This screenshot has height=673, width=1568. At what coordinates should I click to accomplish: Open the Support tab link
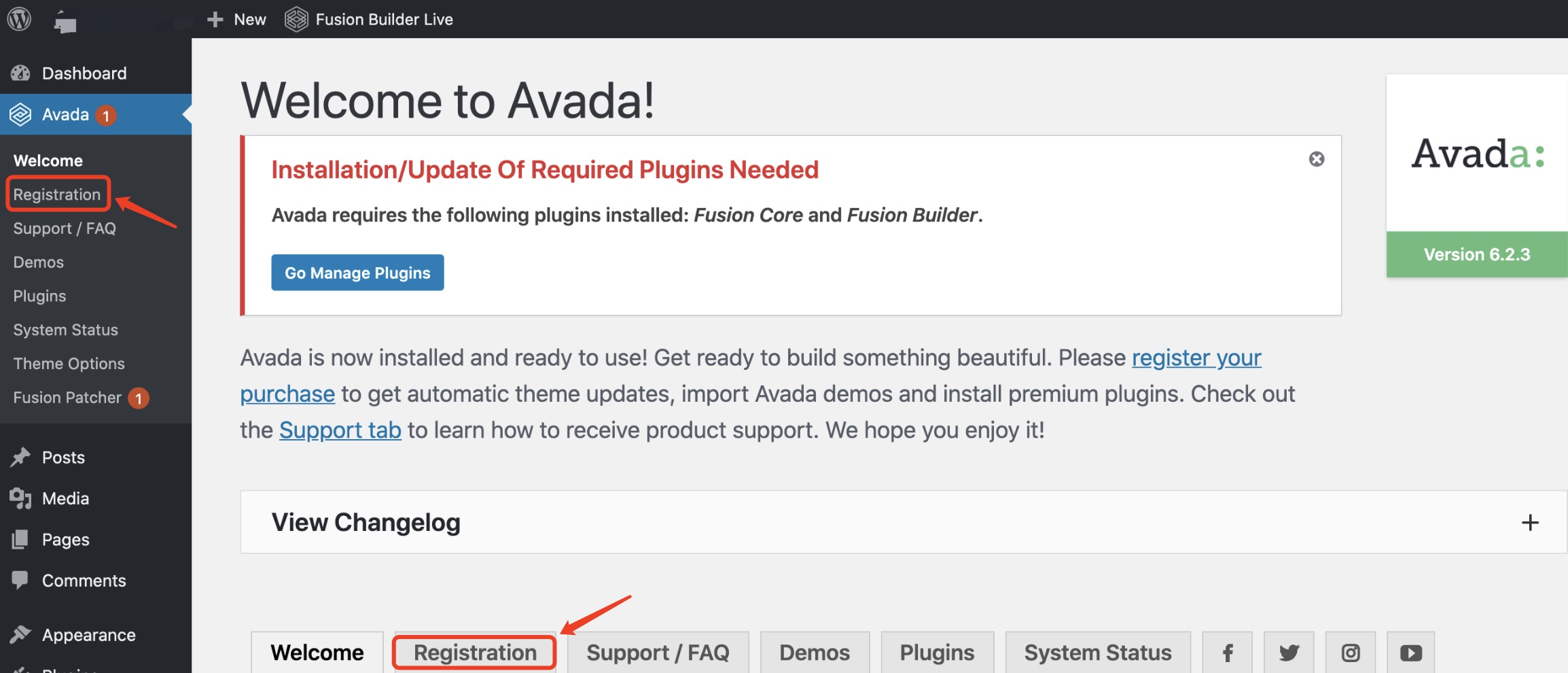point(340,430)
